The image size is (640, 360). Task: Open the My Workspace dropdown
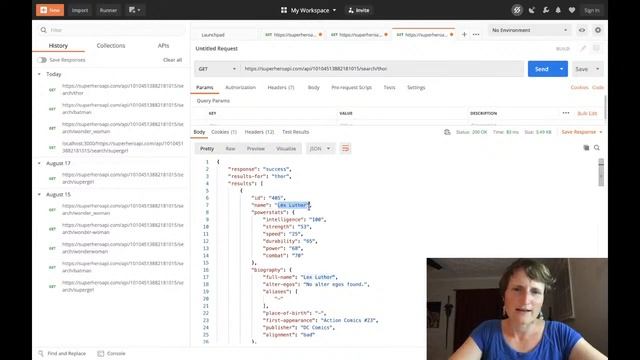click(309, 10)
